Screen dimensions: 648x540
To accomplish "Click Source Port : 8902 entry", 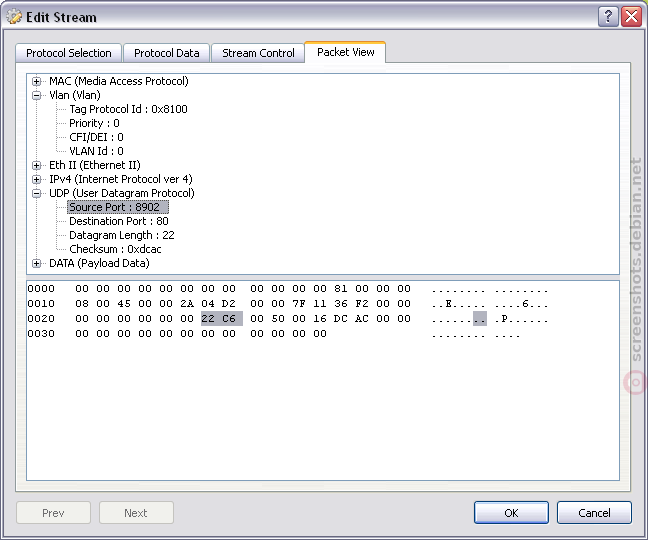I will (x=118, y=207).
